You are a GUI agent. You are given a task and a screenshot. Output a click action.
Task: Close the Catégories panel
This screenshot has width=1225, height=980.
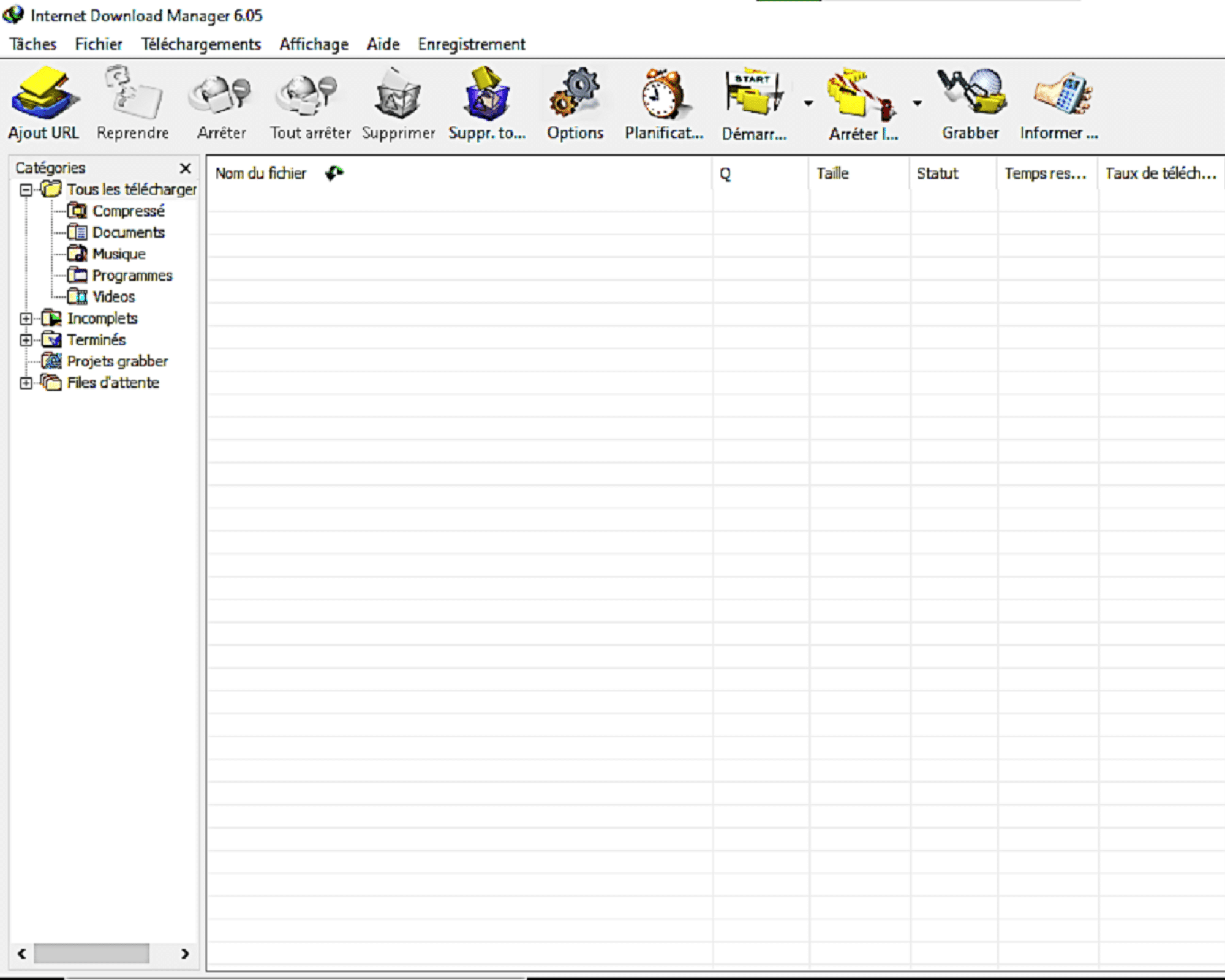pos(185,168)
